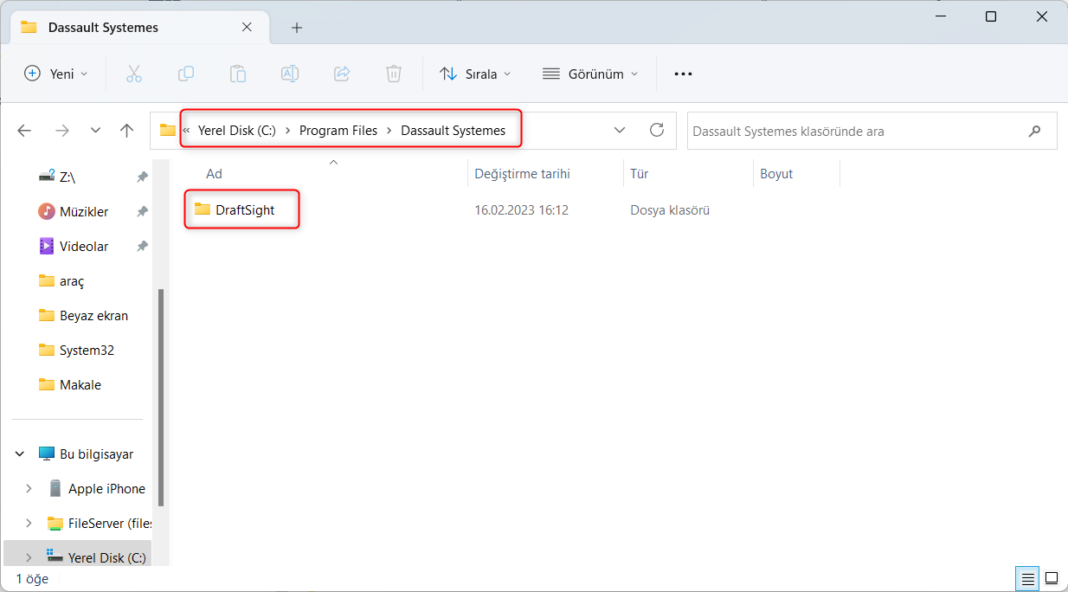Open the Görünüm view options dropdown
1068x592 pixels.
click(590, 73)
